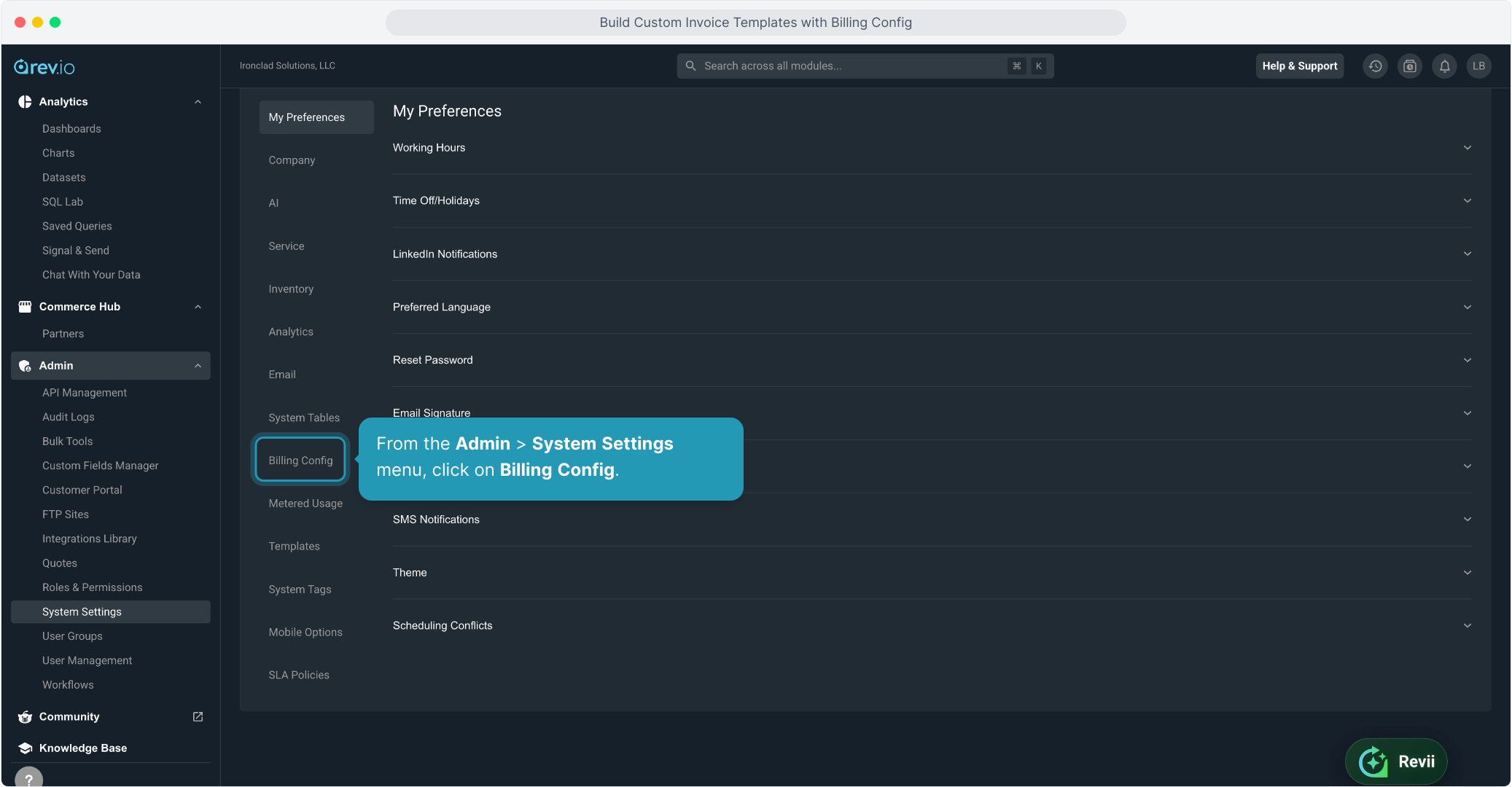Expand the Working Hours section

(x=932, y=148)
